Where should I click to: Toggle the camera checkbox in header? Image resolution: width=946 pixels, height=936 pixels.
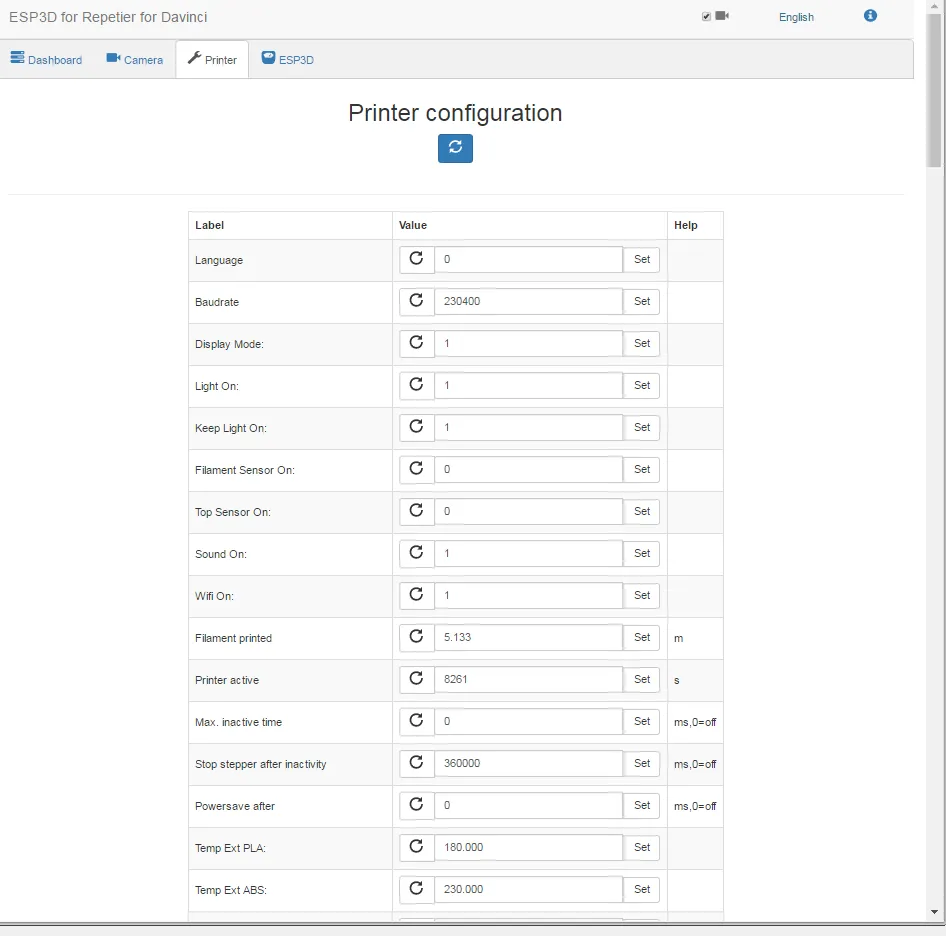707,17
